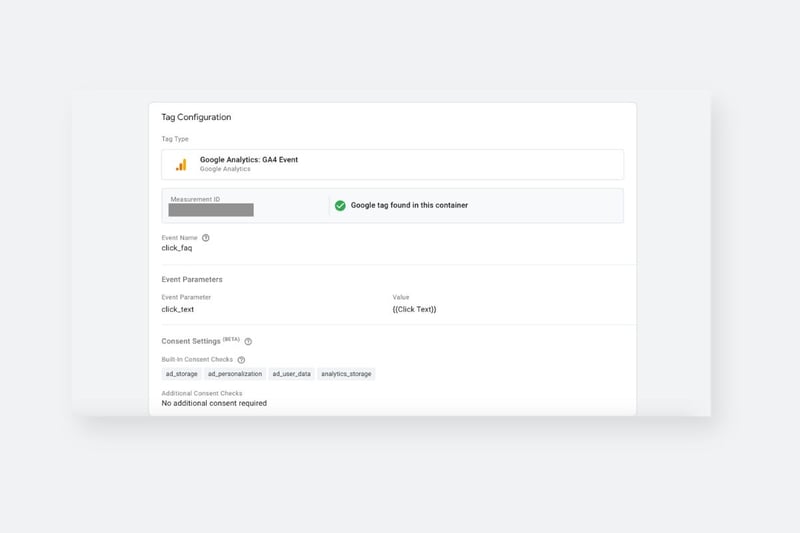Click the Consent Settings section label
The image size is (800, 533).
[191, 341]
